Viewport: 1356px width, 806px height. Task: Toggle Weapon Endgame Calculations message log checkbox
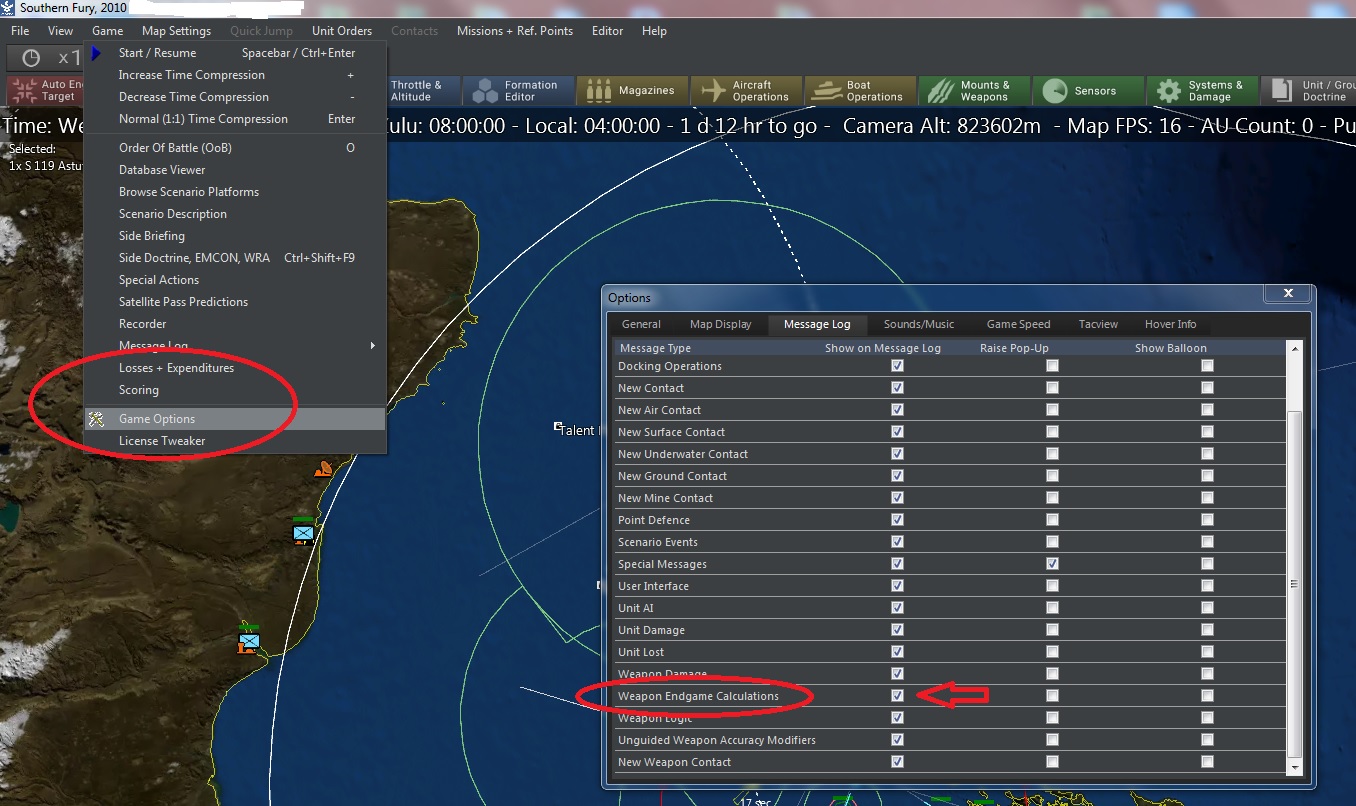click(x=897, y=696)
